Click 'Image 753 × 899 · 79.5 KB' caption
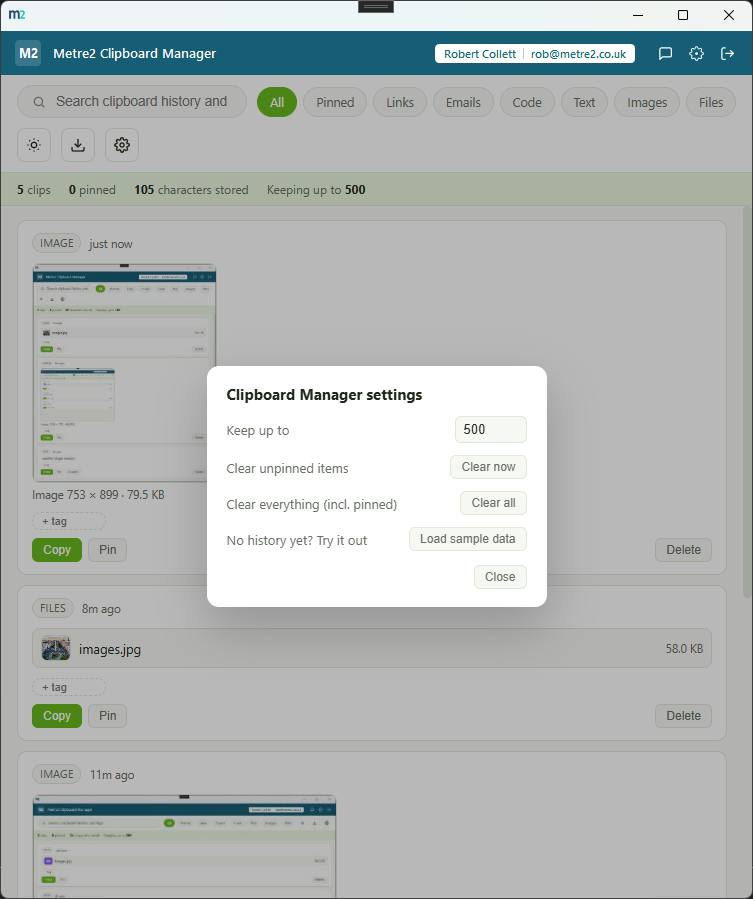 [x=98, y=495]
